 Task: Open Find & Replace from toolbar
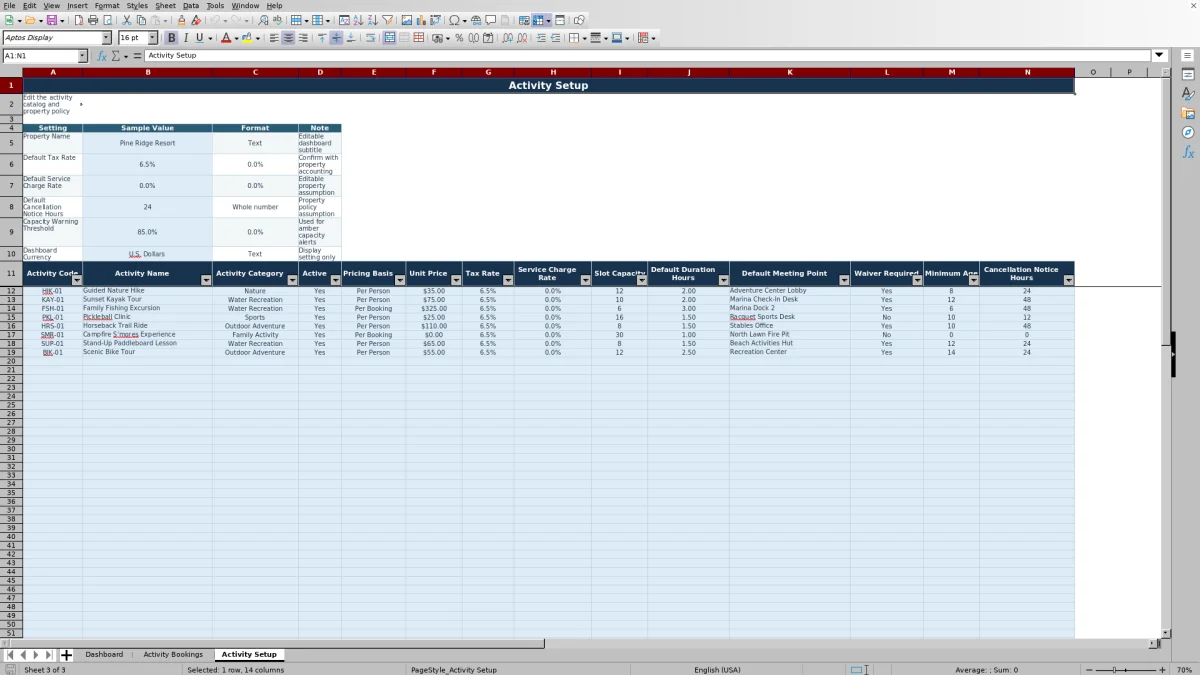(262, 20)
